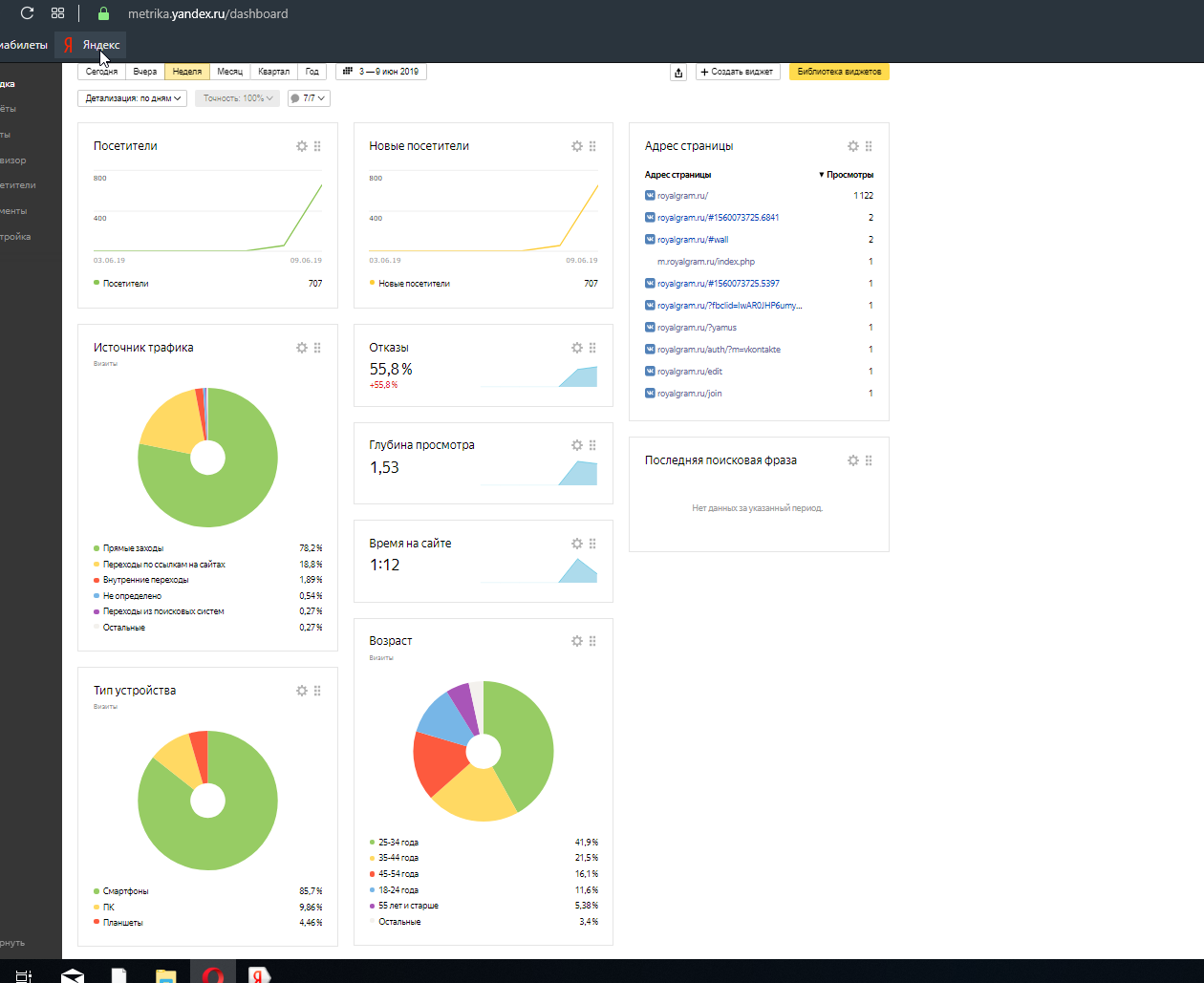Click browser reload page icon

27,13
